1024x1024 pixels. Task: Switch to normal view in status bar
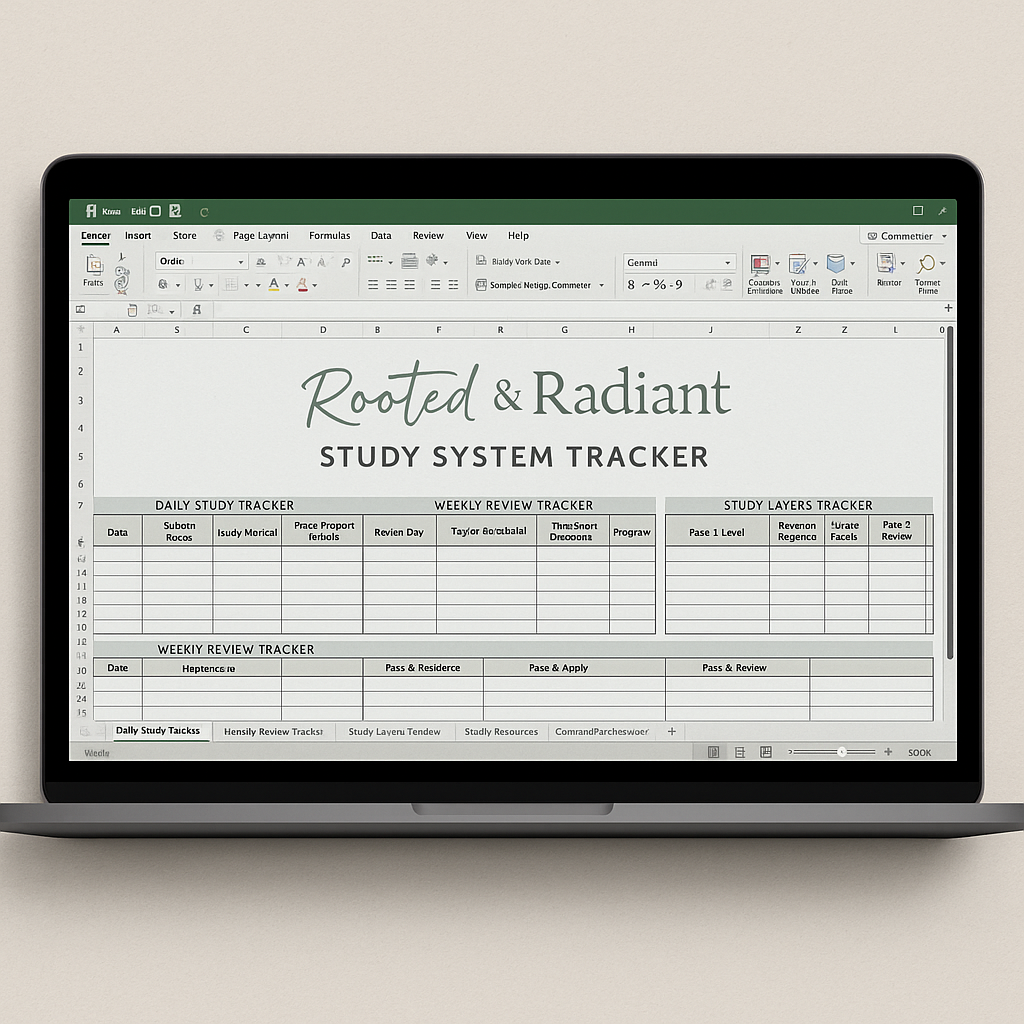click(x=713, y=752)
